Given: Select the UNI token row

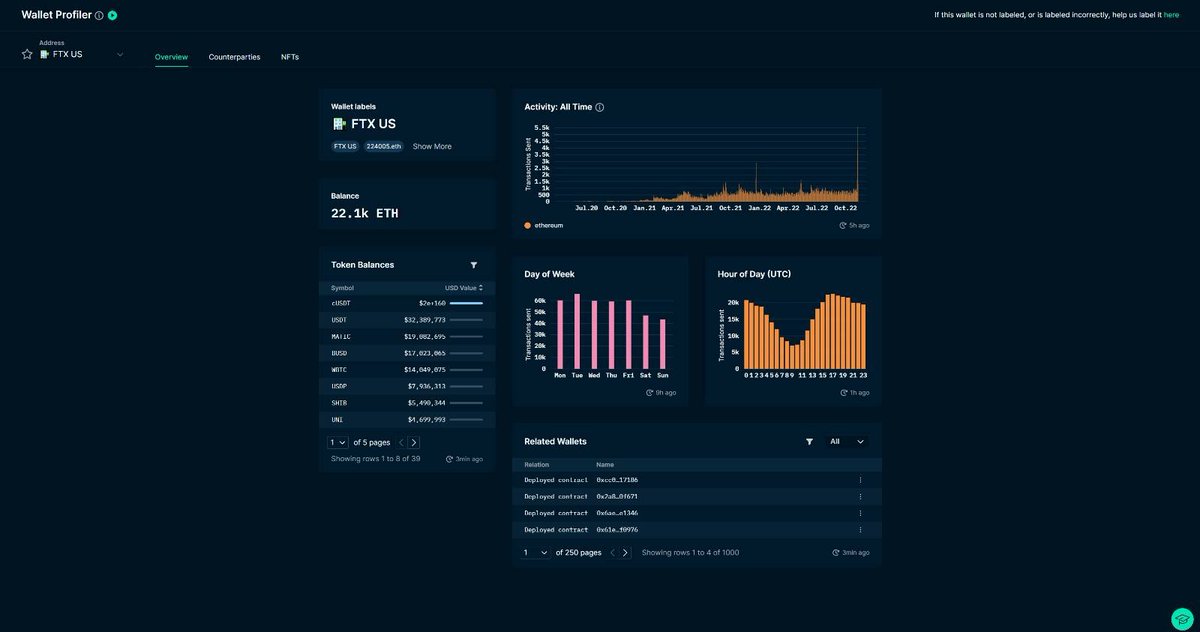Looking at the screenshot, I should click(407, 420).
